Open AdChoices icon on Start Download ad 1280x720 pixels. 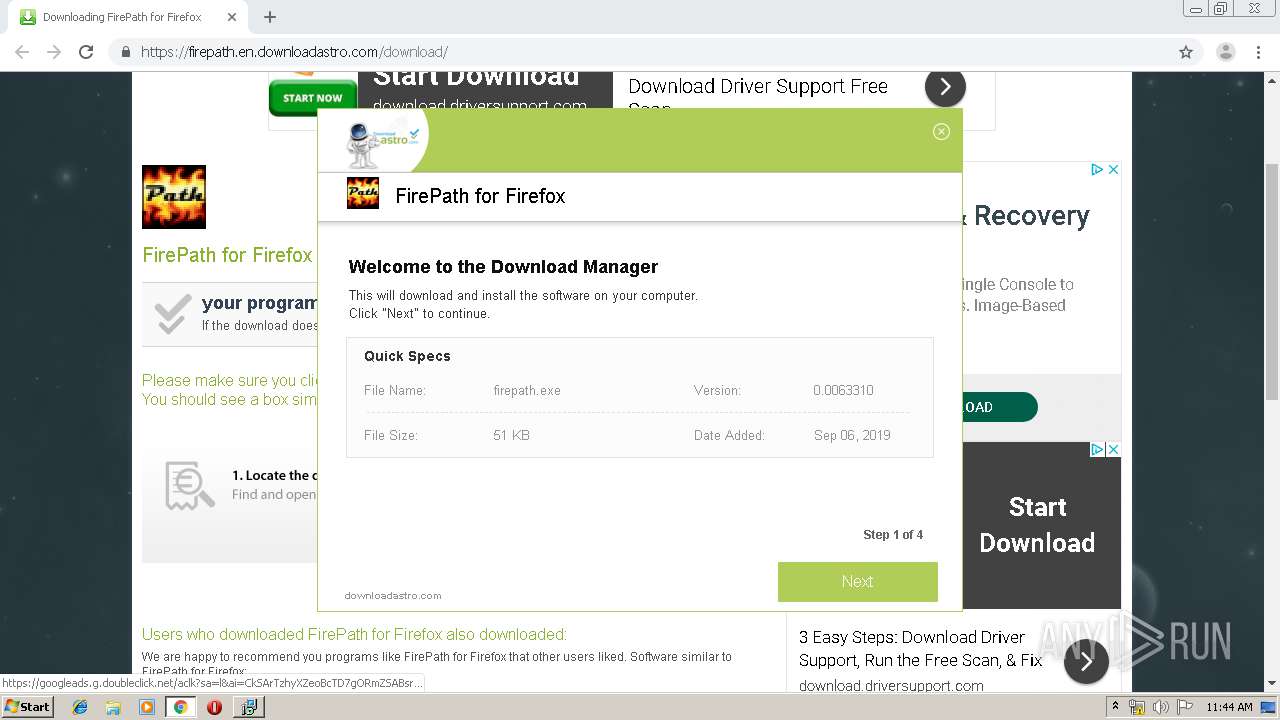pyautogui.click(x=1096, y=450)
